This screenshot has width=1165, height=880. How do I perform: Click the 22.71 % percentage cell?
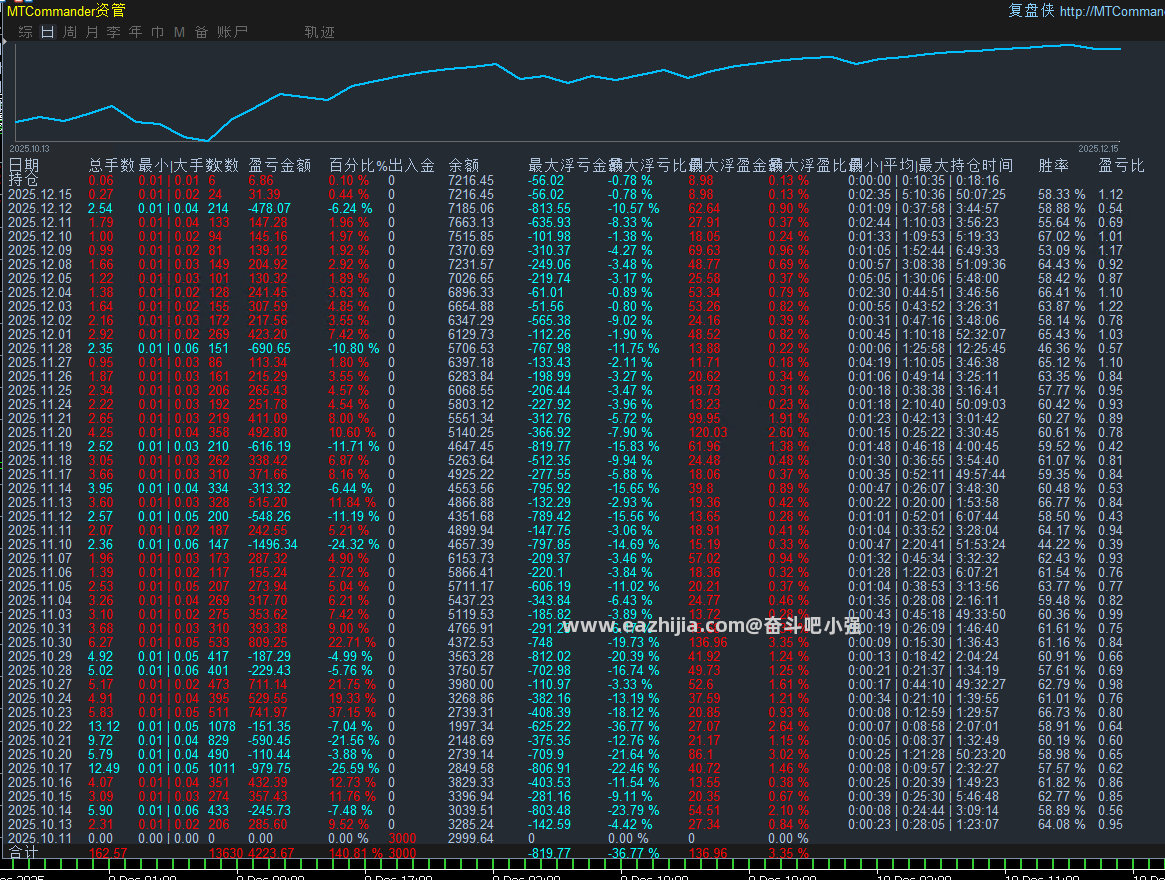(x=352, y=642)
